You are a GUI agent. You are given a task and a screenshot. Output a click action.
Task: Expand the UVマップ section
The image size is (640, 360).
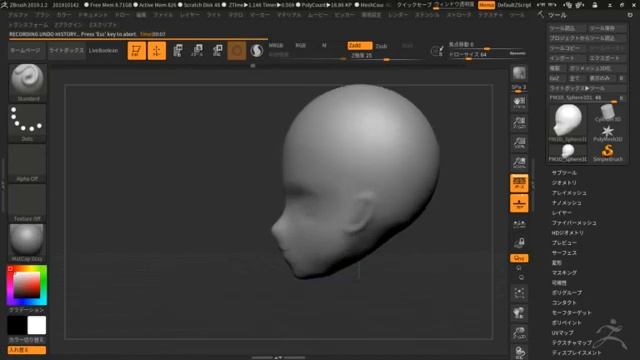coord(563,333)
